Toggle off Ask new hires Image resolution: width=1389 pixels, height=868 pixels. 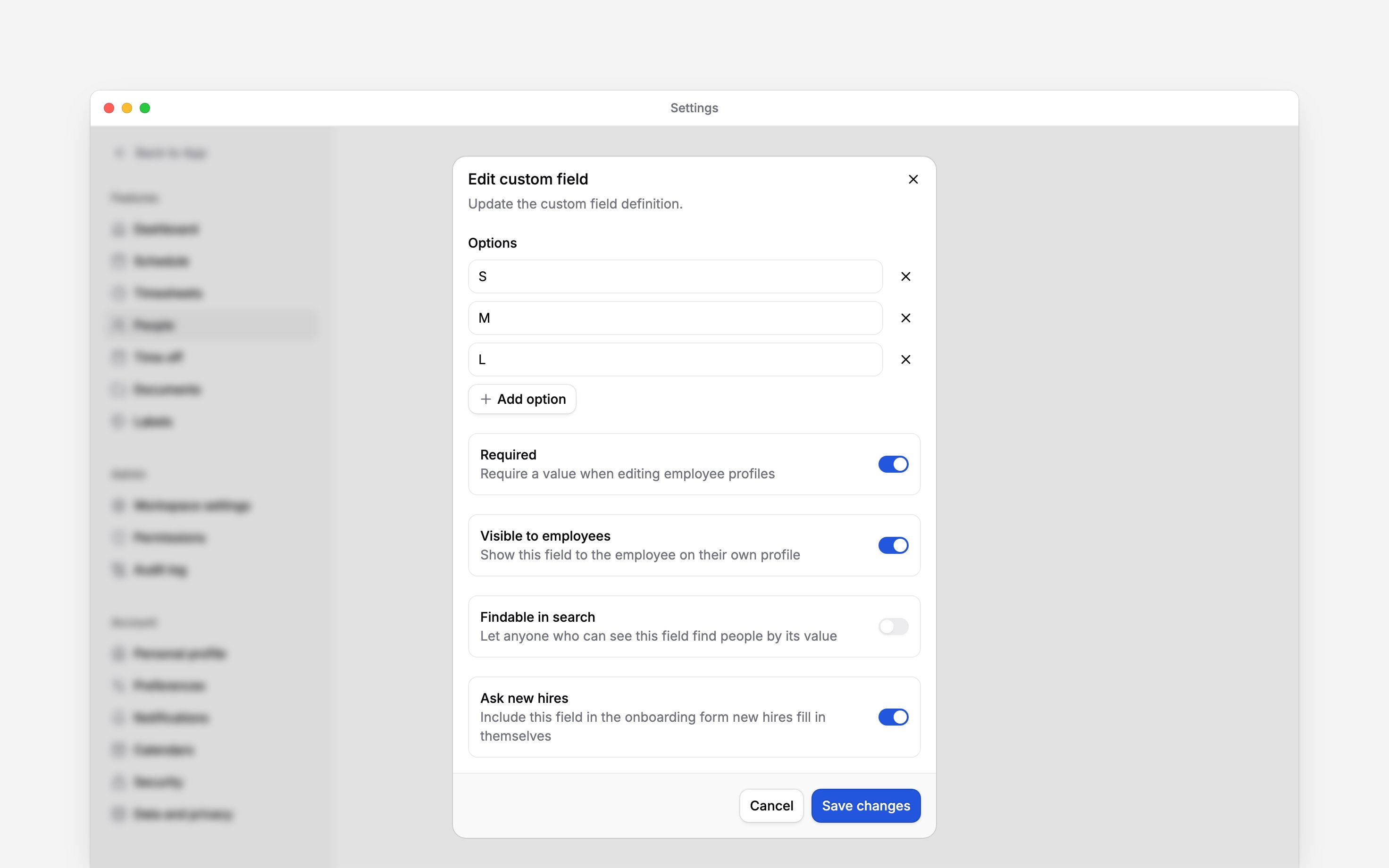pyautogui.click(x=893, y=717)
